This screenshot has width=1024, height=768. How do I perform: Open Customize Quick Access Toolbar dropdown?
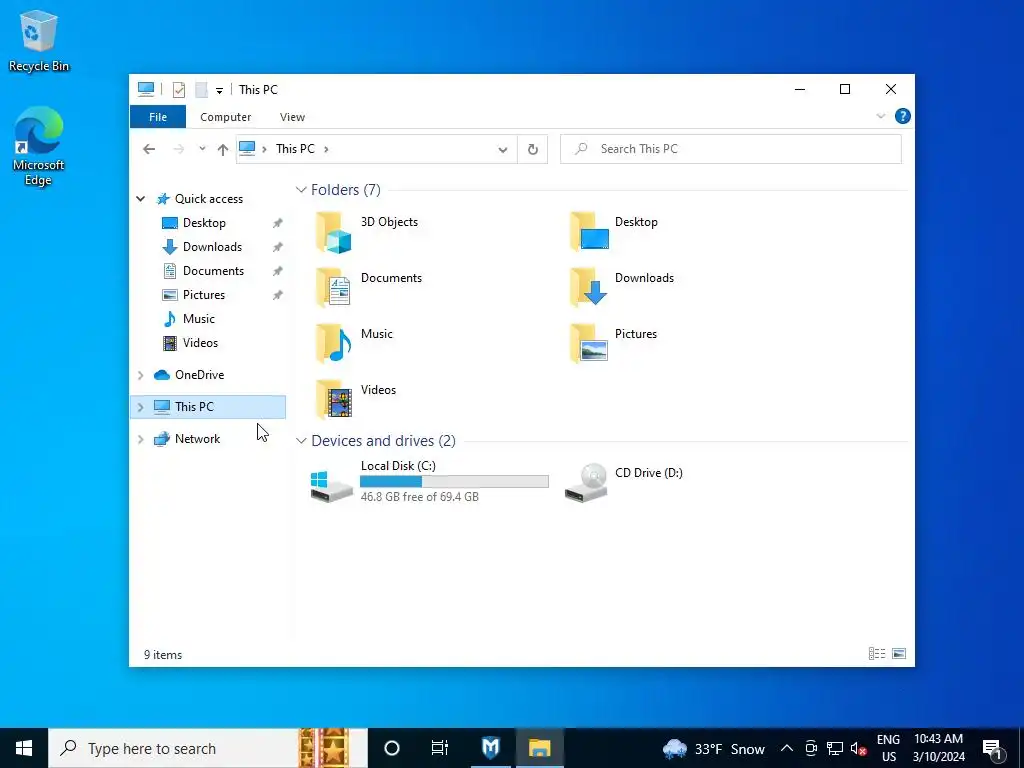(x=219, y=91)
